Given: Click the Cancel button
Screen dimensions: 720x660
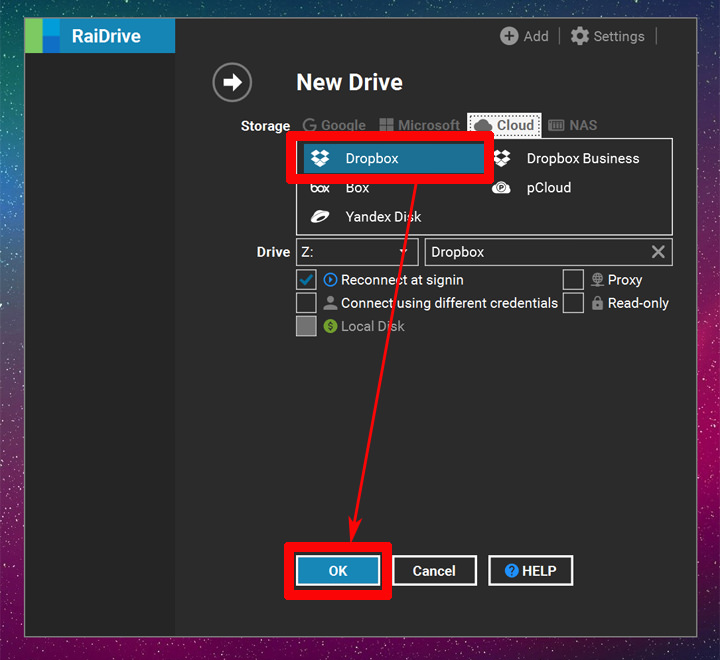Looking at the screenshot, I should (x=434, y=570).
